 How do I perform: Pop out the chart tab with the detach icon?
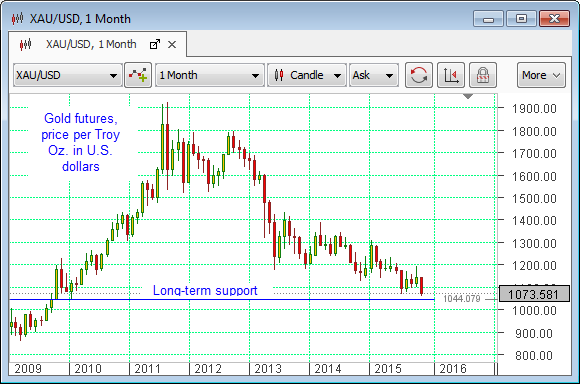pyautogui.click(x=155, y=44)
